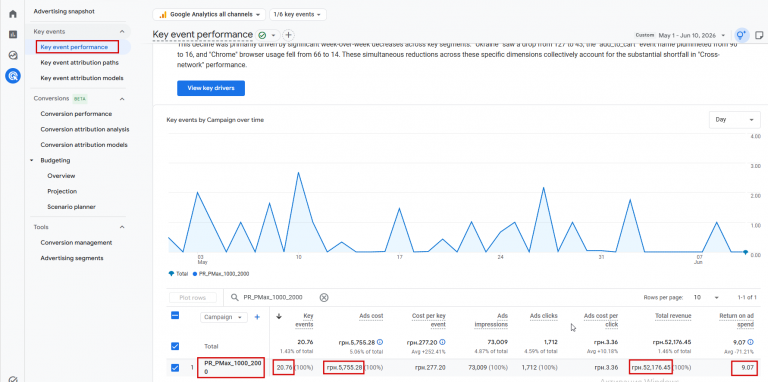Open the Rows per page dropdown
Image resolution: width=768 pixels, height=382 pixels.
(706, 297)
